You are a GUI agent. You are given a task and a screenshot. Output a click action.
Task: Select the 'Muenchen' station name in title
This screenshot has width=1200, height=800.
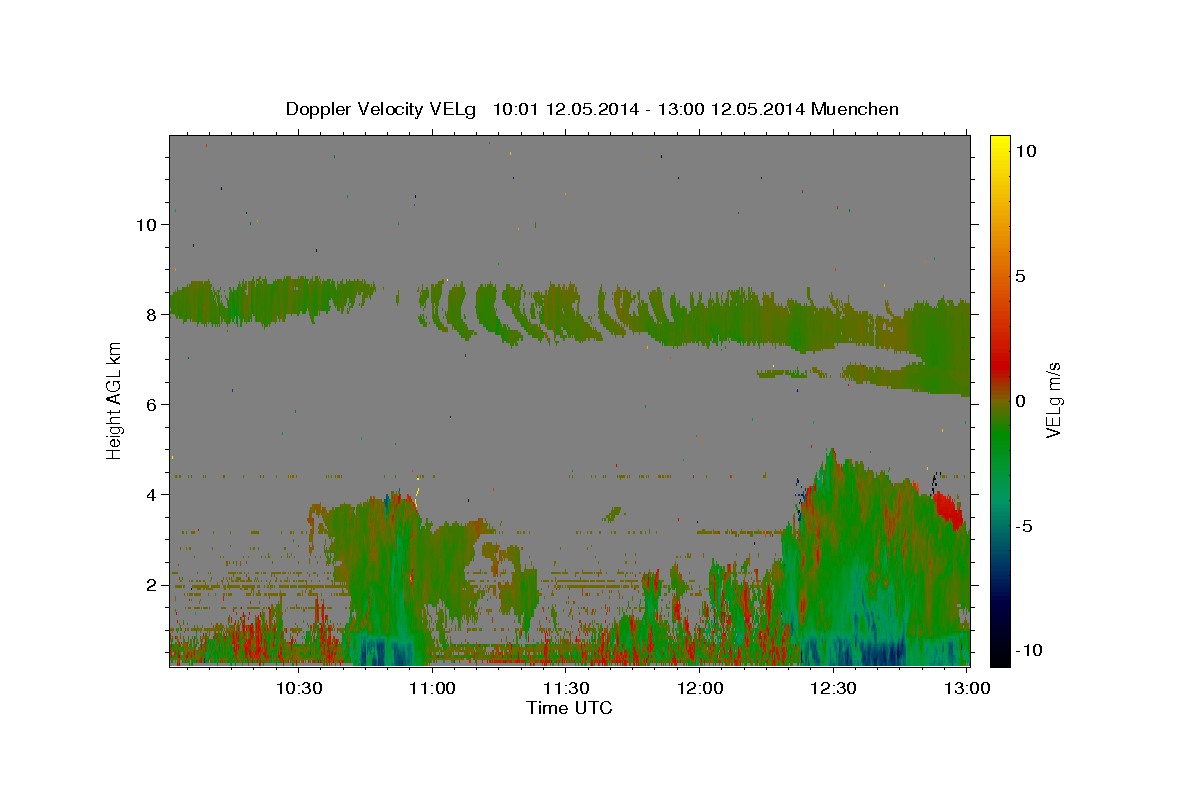(x=855, y=109)
